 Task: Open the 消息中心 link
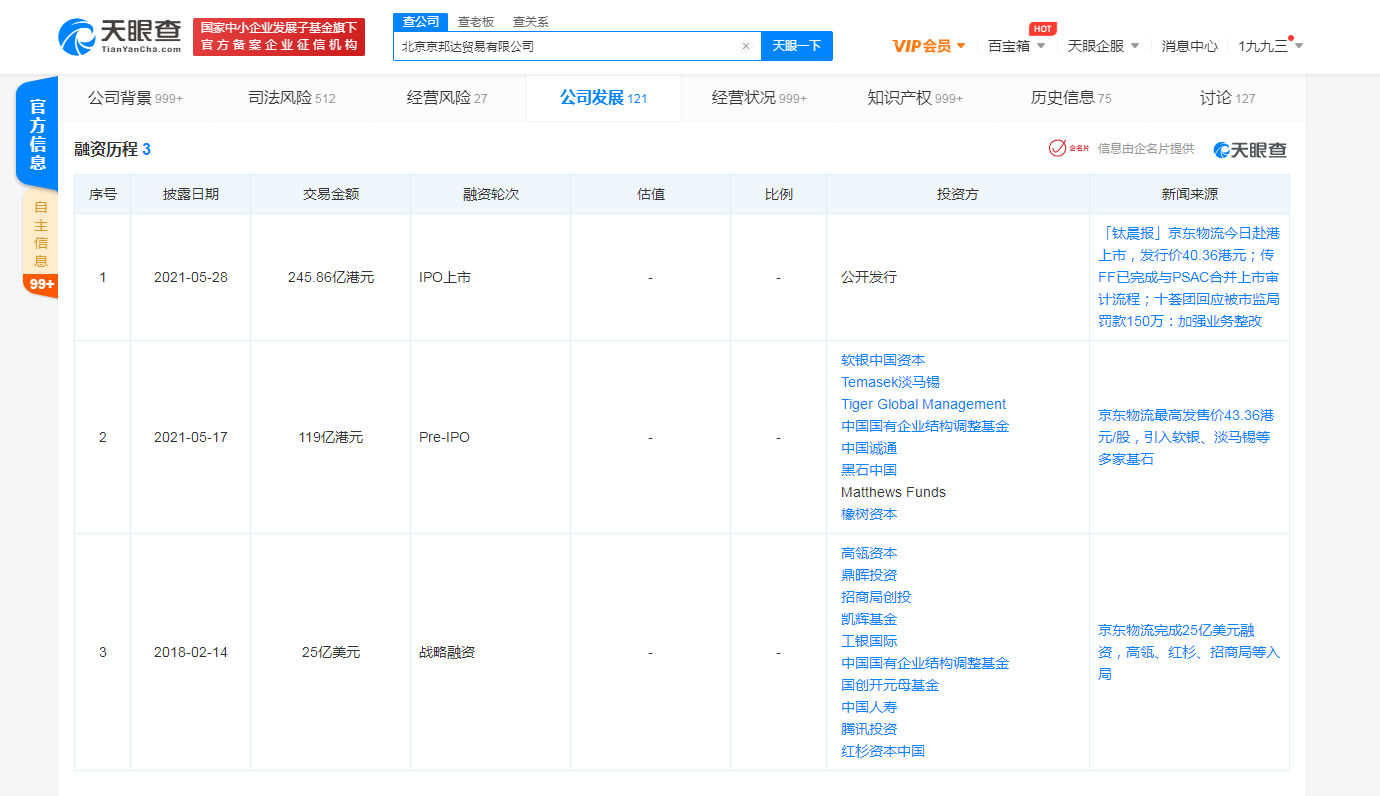1189,46
